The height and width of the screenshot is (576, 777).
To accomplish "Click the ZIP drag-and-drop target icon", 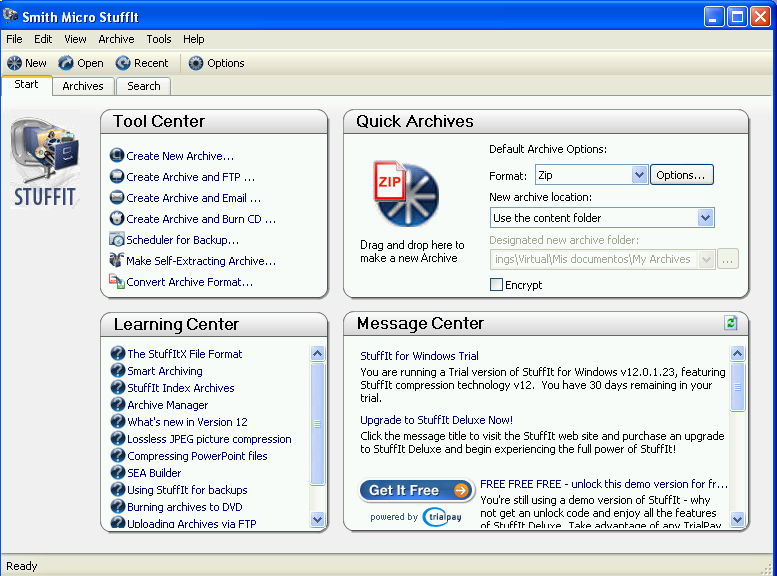I will [406, 193].
